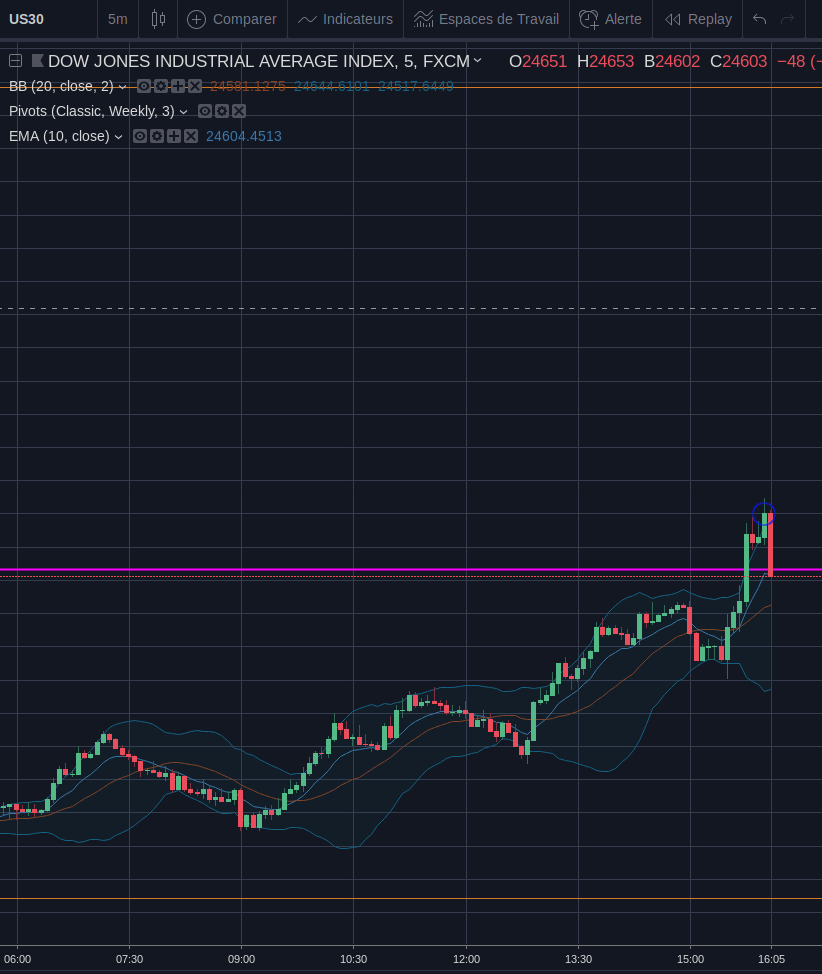Open settings gear for EMA indicator
Image resolution: width=822 pixels, height=974 pixels.
(157, 136)
